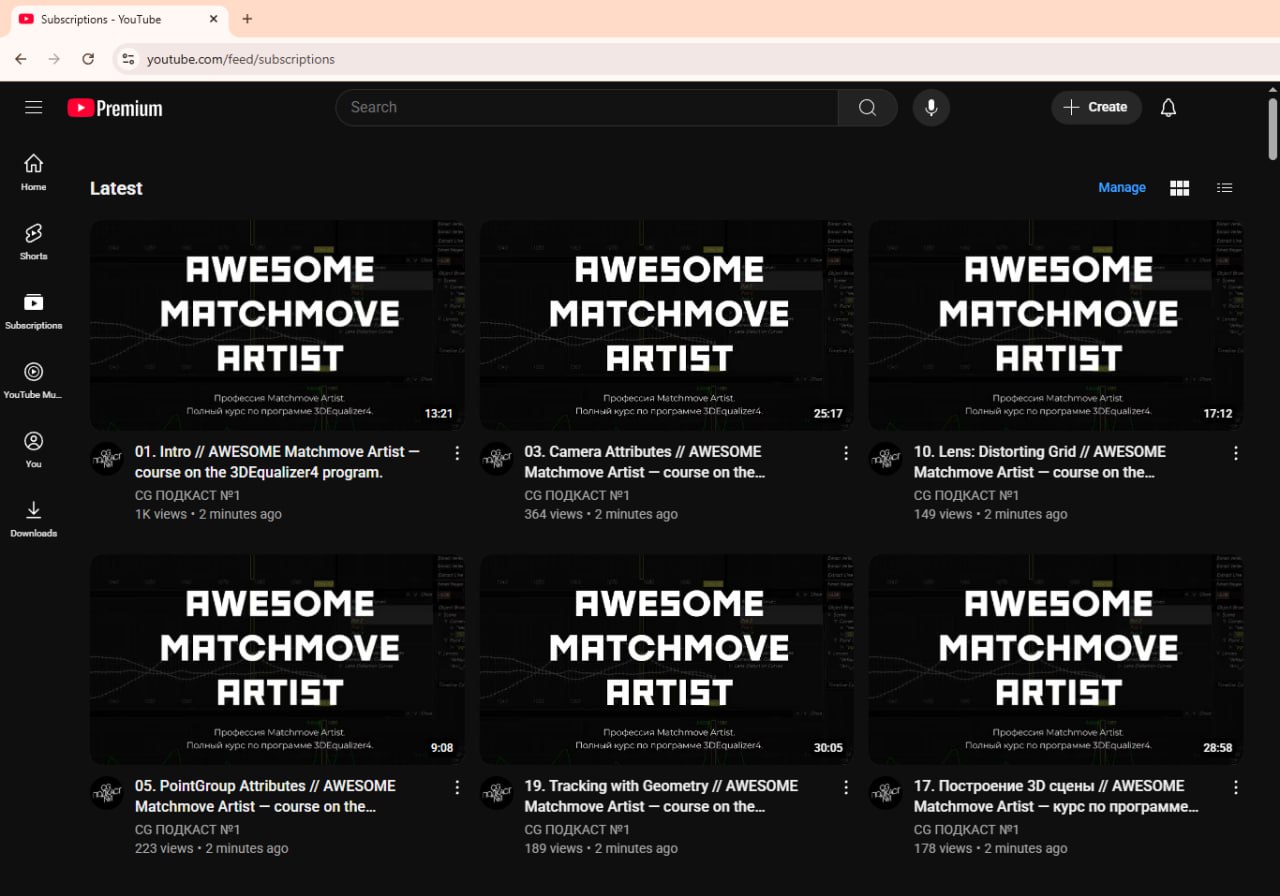This screenshot has width=1280, height=896.
Task: Play the 9:08 video thumbnail
Action: point(277,659)
